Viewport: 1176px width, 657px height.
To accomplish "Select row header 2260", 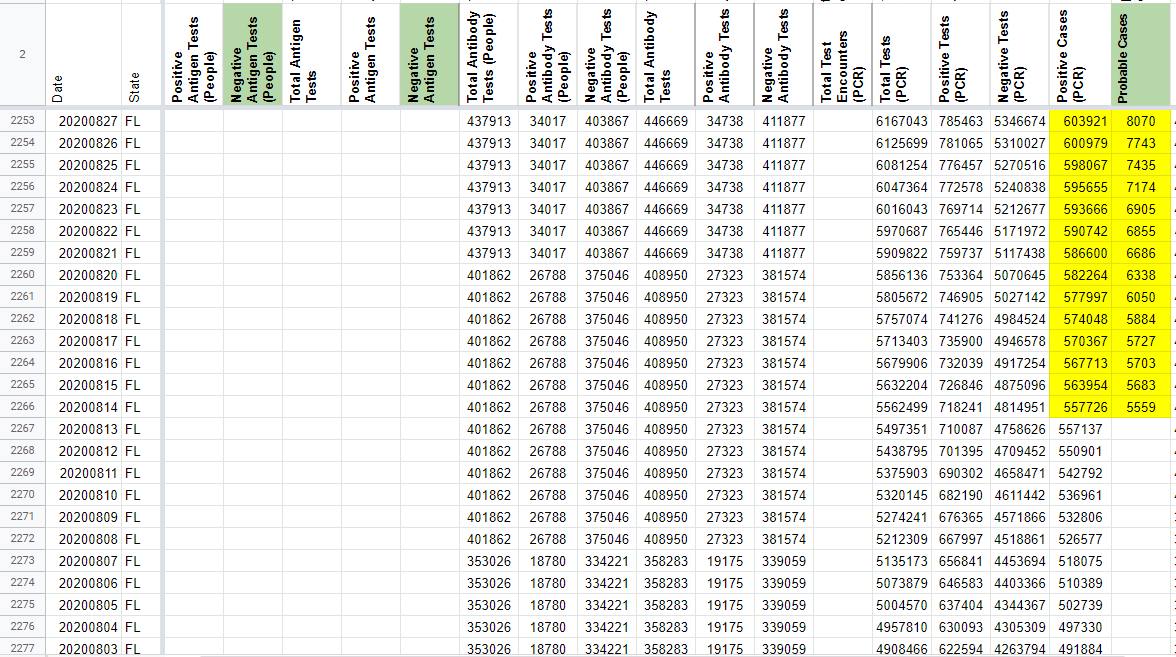I will 22,274.
